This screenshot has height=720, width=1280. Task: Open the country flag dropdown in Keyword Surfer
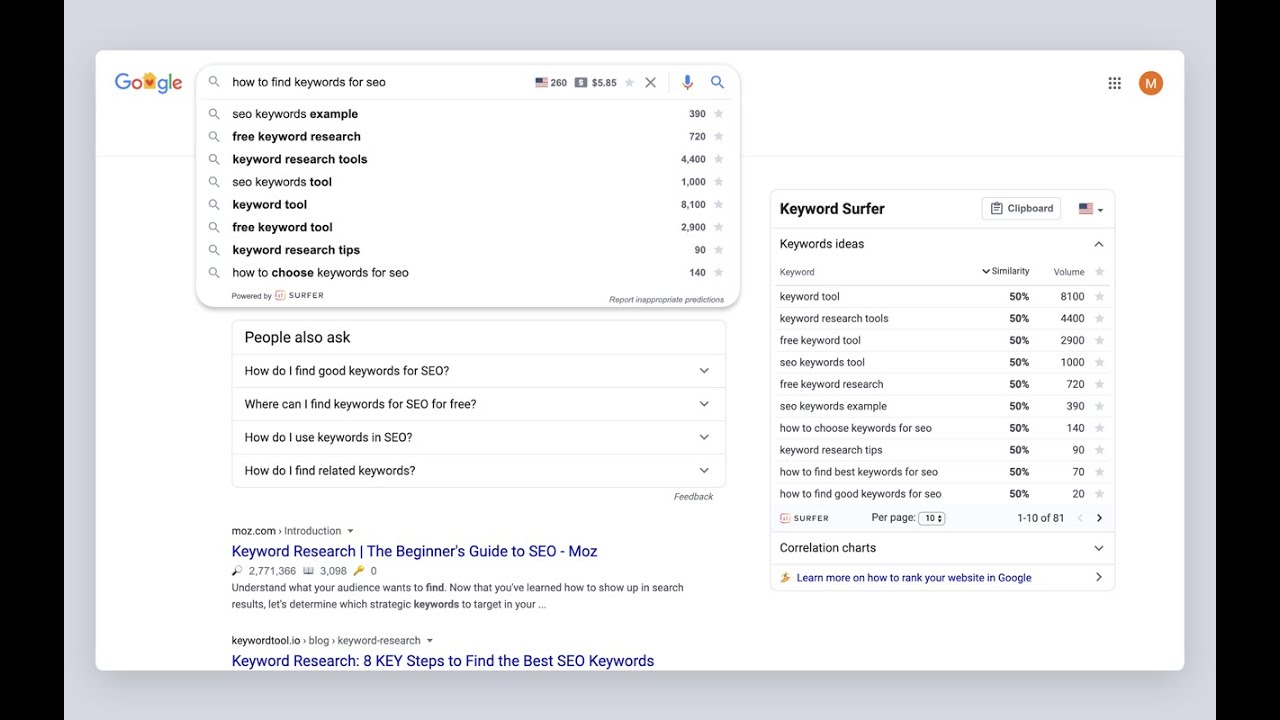pyautogui.click(x=1090, y=209)
